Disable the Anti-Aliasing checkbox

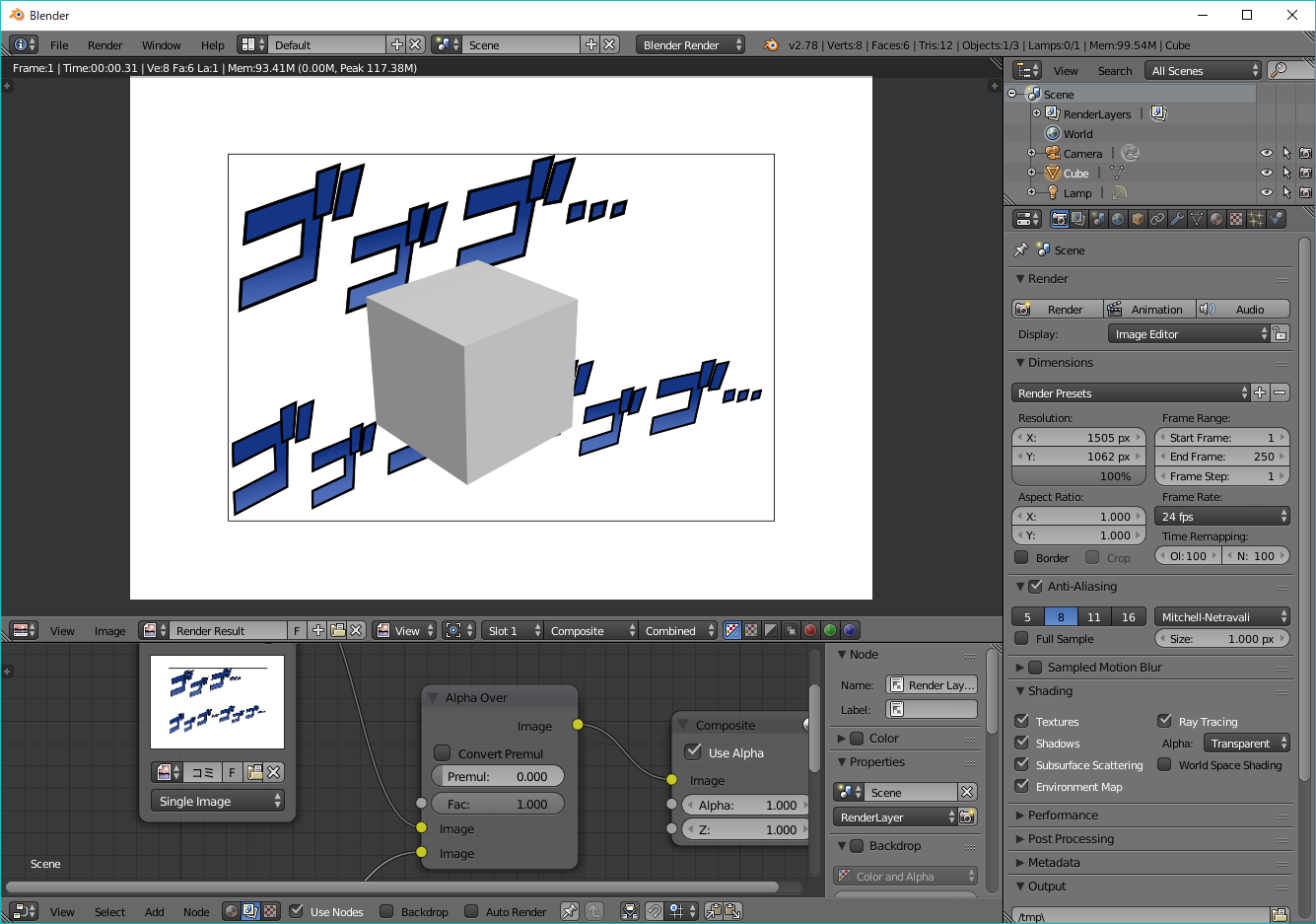click(1035, 587)
